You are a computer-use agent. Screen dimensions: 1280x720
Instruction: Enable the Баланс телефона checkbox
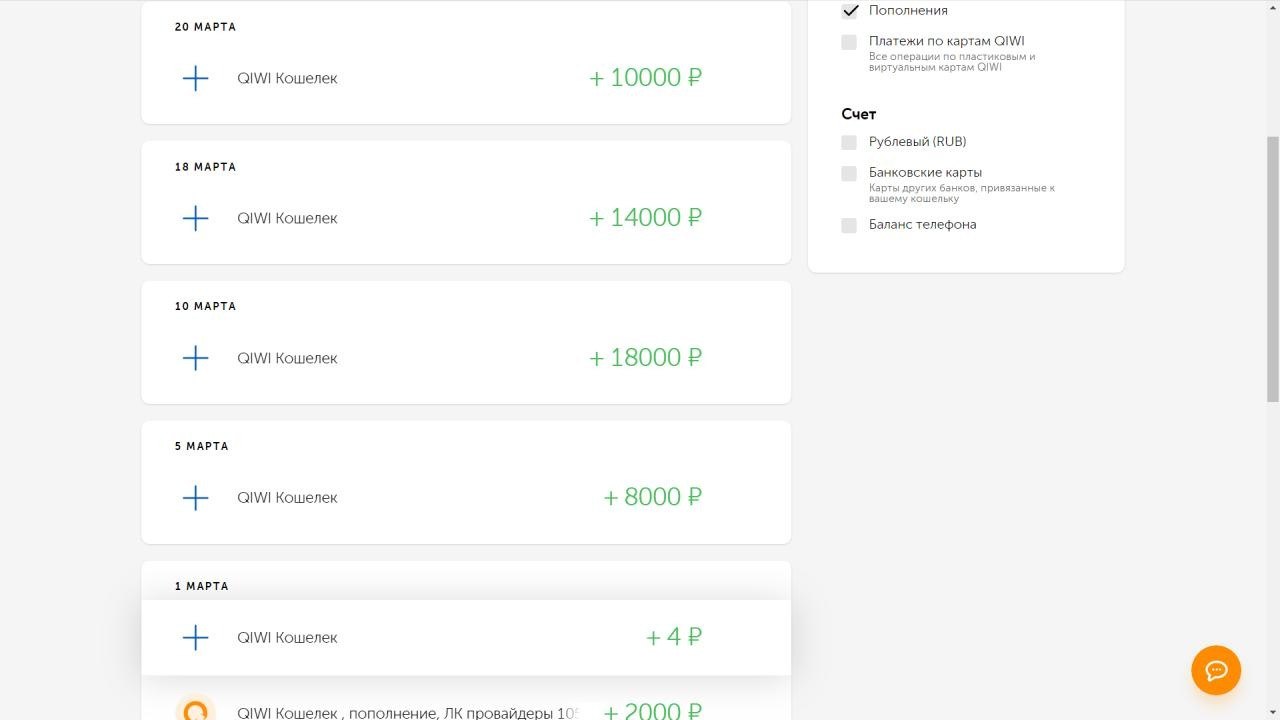tap(849, 225)
